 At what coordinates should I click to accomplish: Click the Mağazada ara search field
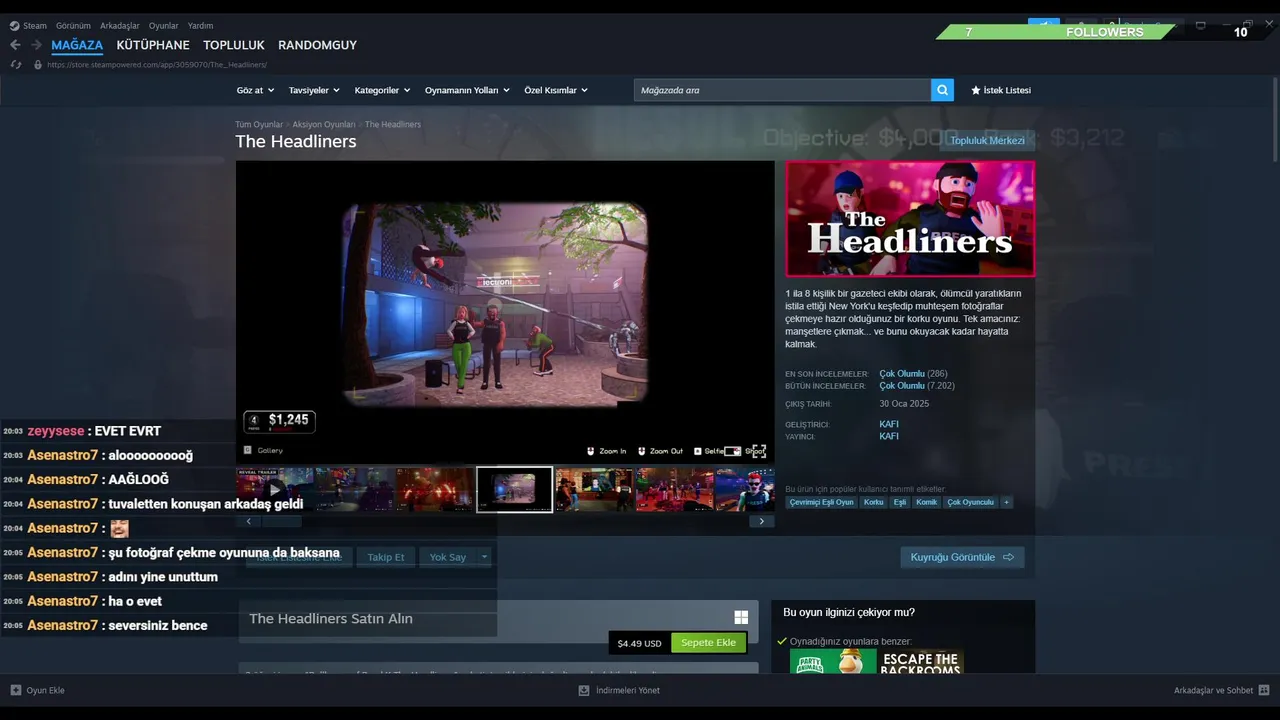pyautogui.click(x=782, y=90)
